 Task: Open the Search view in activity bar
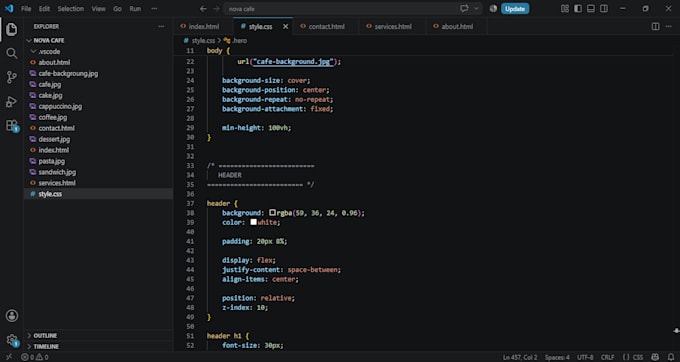click(12, 53)
